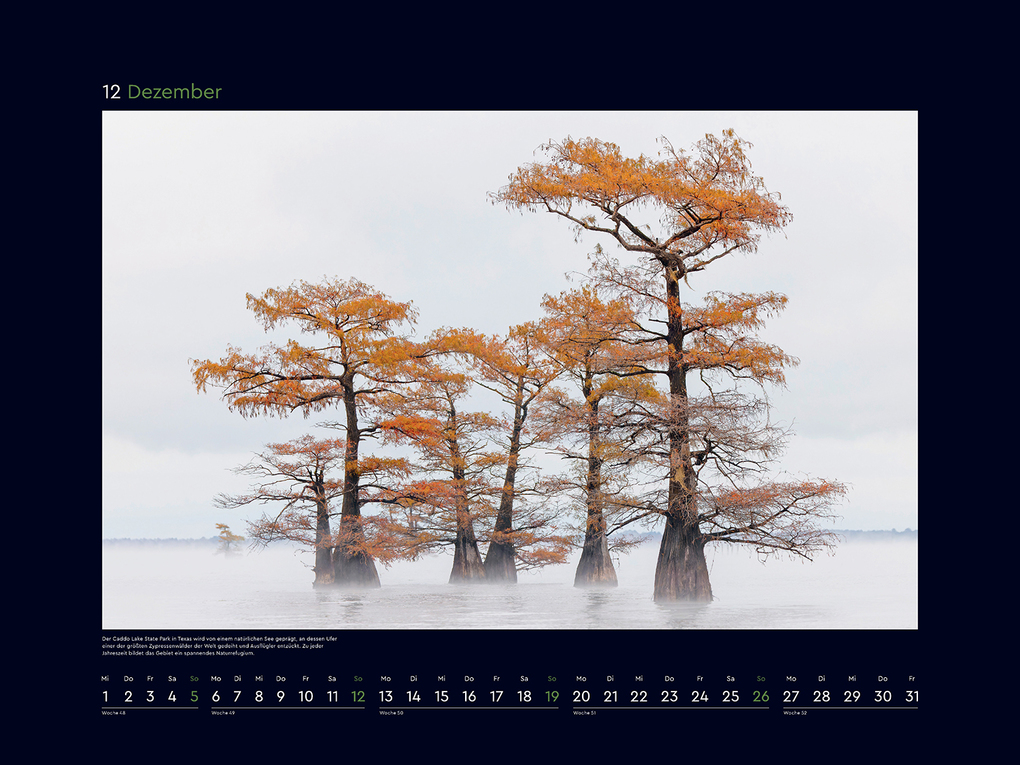Select the green Sunday date 19

550,694
